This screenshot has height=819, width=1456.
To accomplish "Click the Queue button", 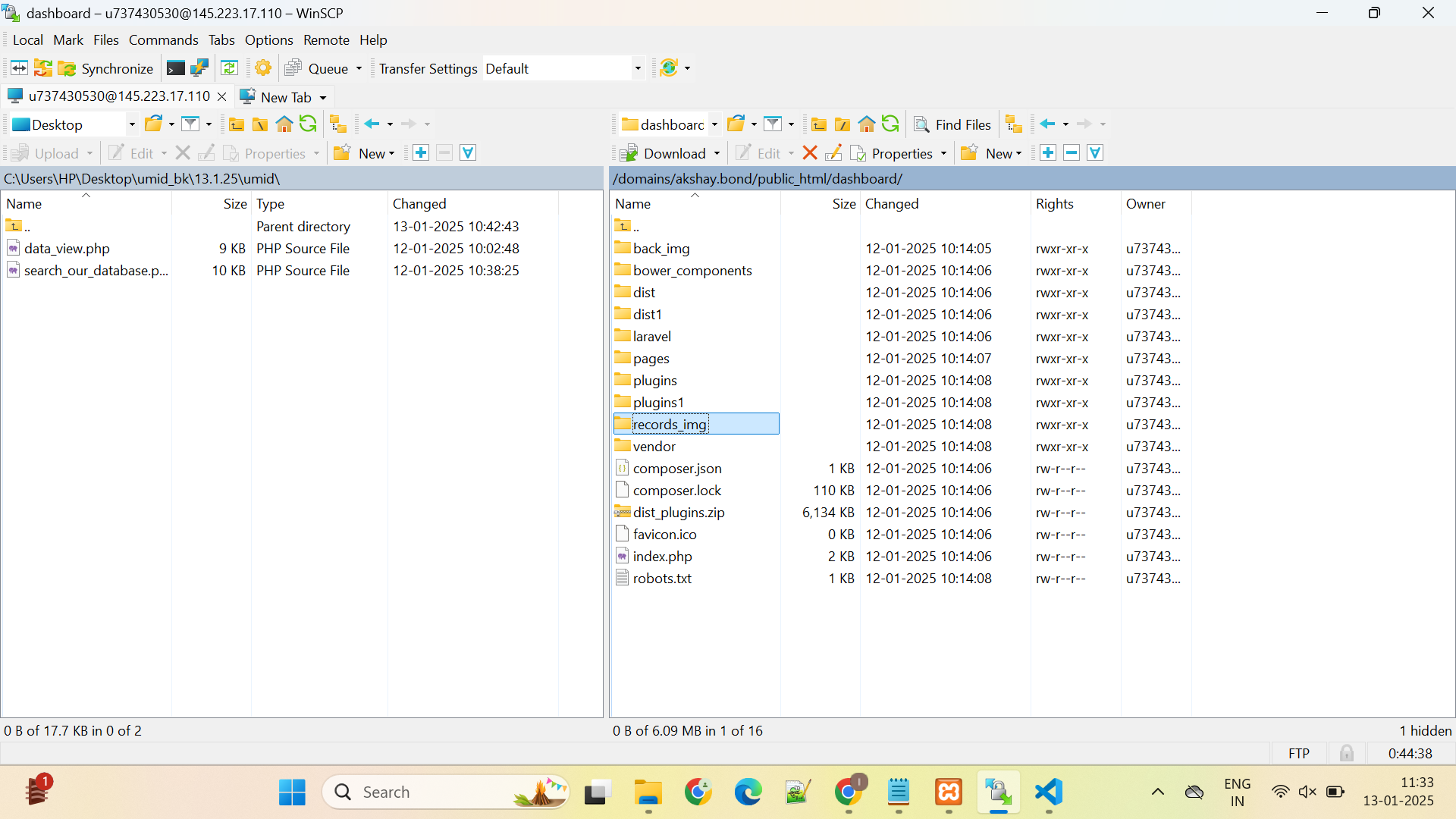I will click(x=317, y=68).
